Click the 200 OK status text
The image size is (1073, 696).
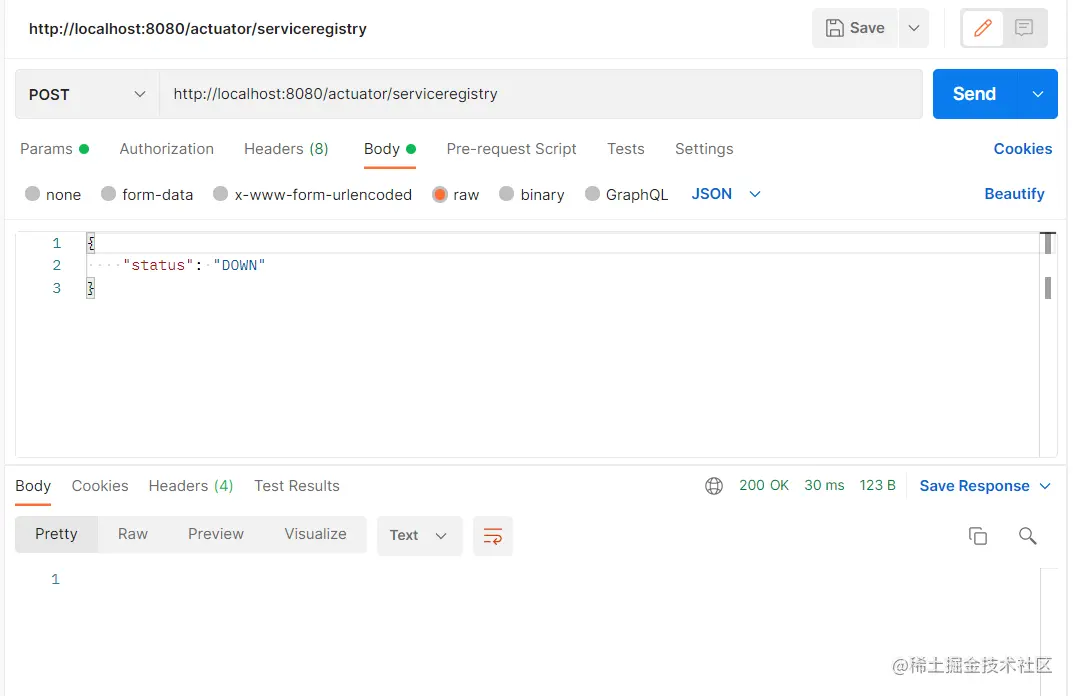pyautogui.click(x=764, y=485)
